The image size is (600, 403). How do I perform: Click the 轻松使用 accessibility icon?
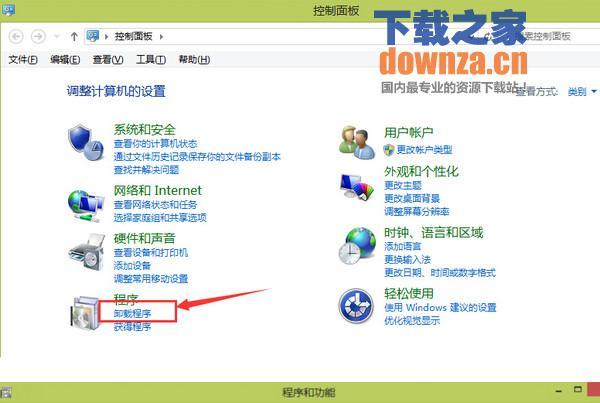[x=356, y=306]
